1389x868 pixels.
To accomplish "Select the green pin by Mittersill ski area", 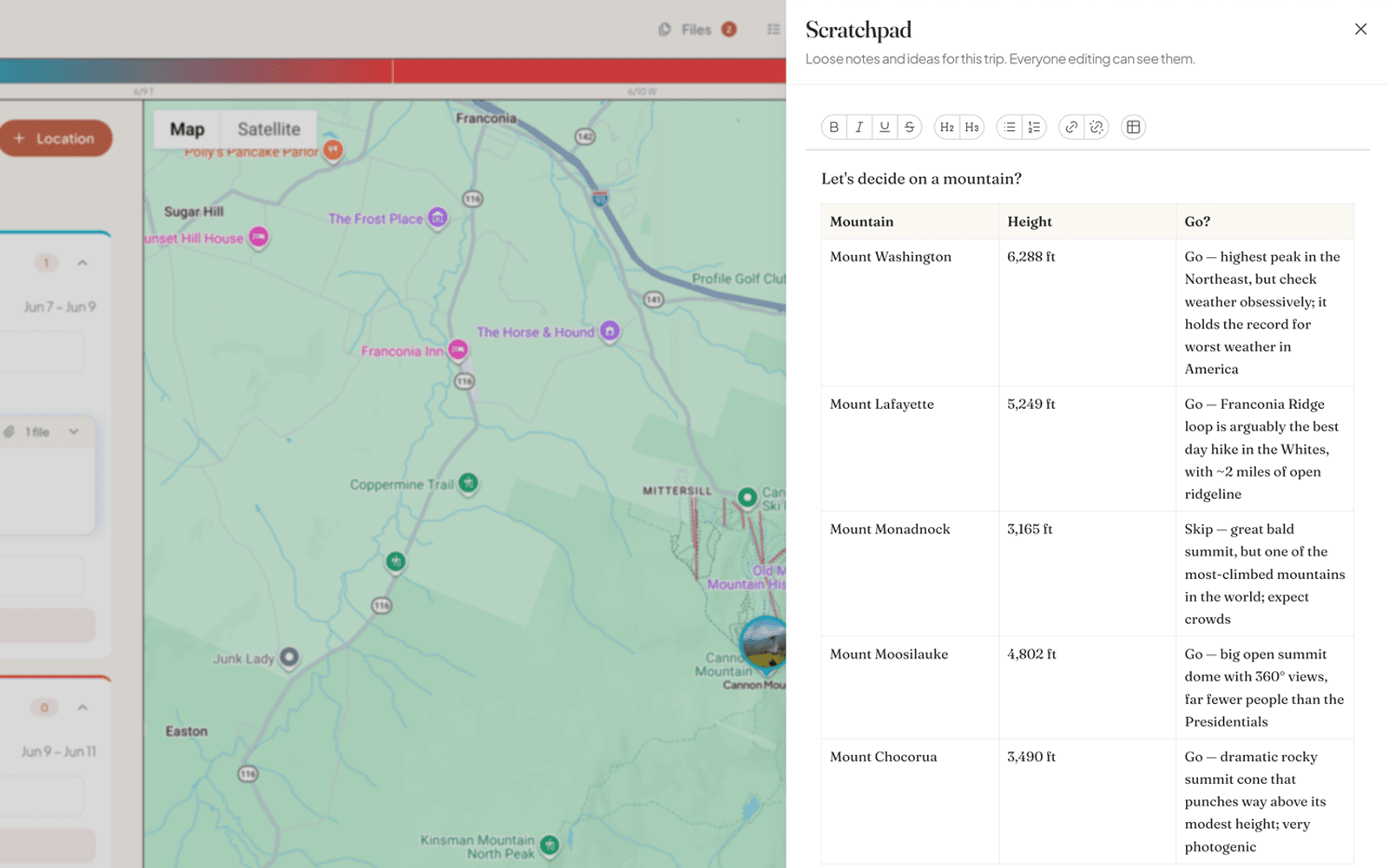I will point(747,497).
